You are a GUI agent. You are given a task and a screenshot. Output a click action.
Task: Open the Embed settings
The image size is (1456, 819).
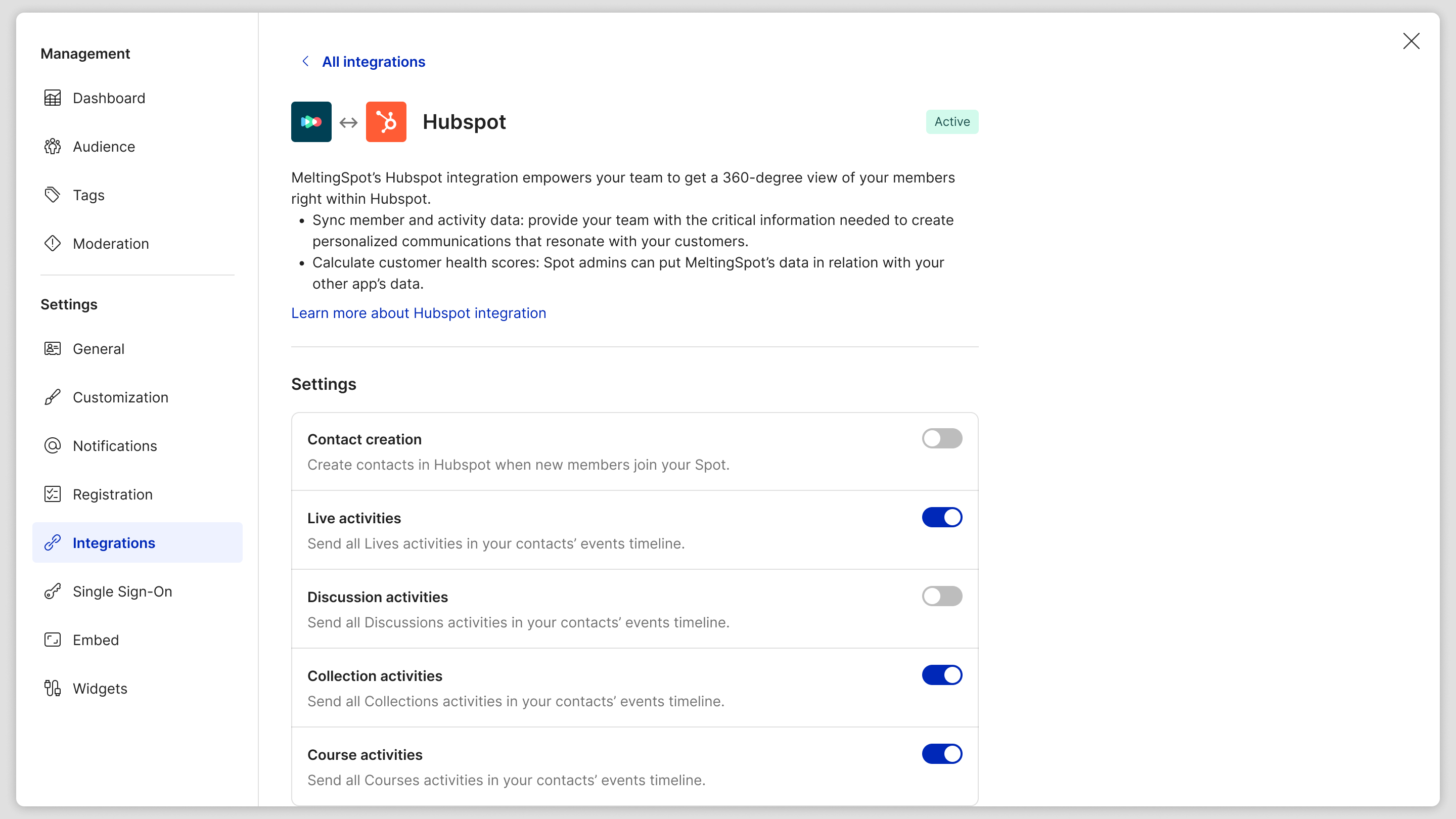(x=96, y=640)
